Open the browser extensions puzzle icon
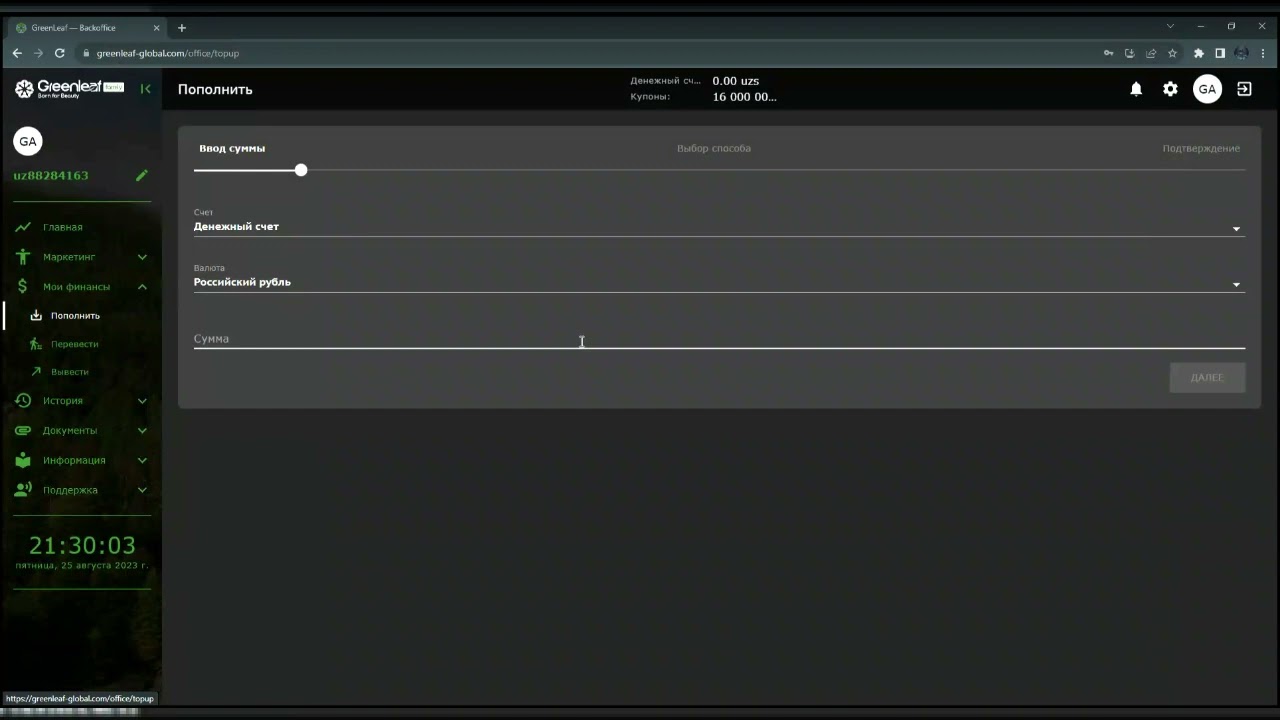 coord(1199,53)
